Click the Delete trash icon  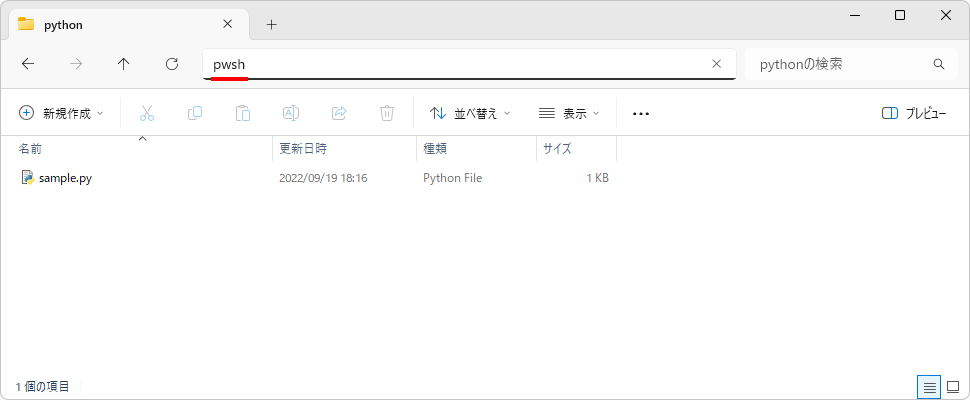387,113
